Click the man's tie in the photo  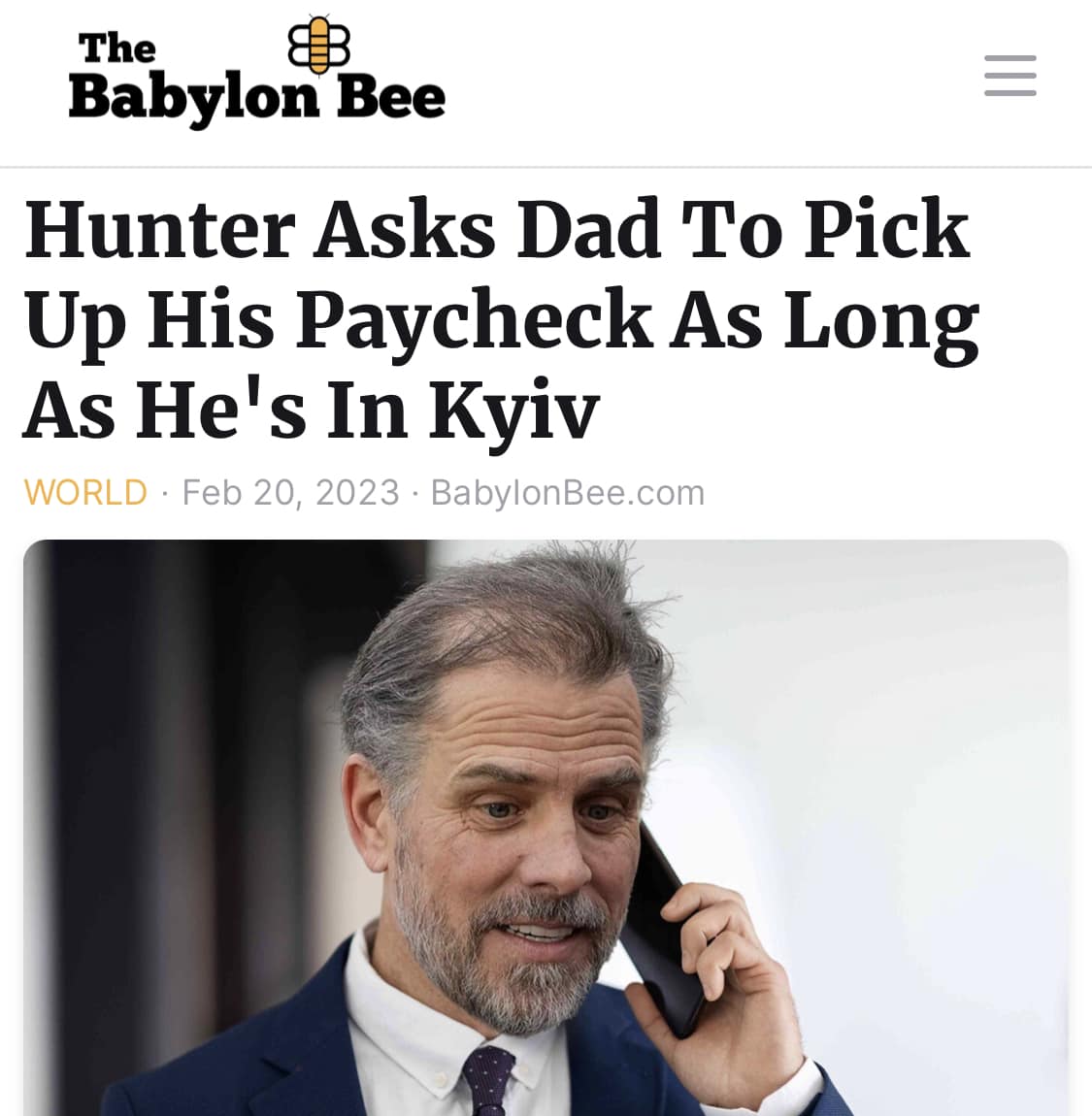[487, 1080]
